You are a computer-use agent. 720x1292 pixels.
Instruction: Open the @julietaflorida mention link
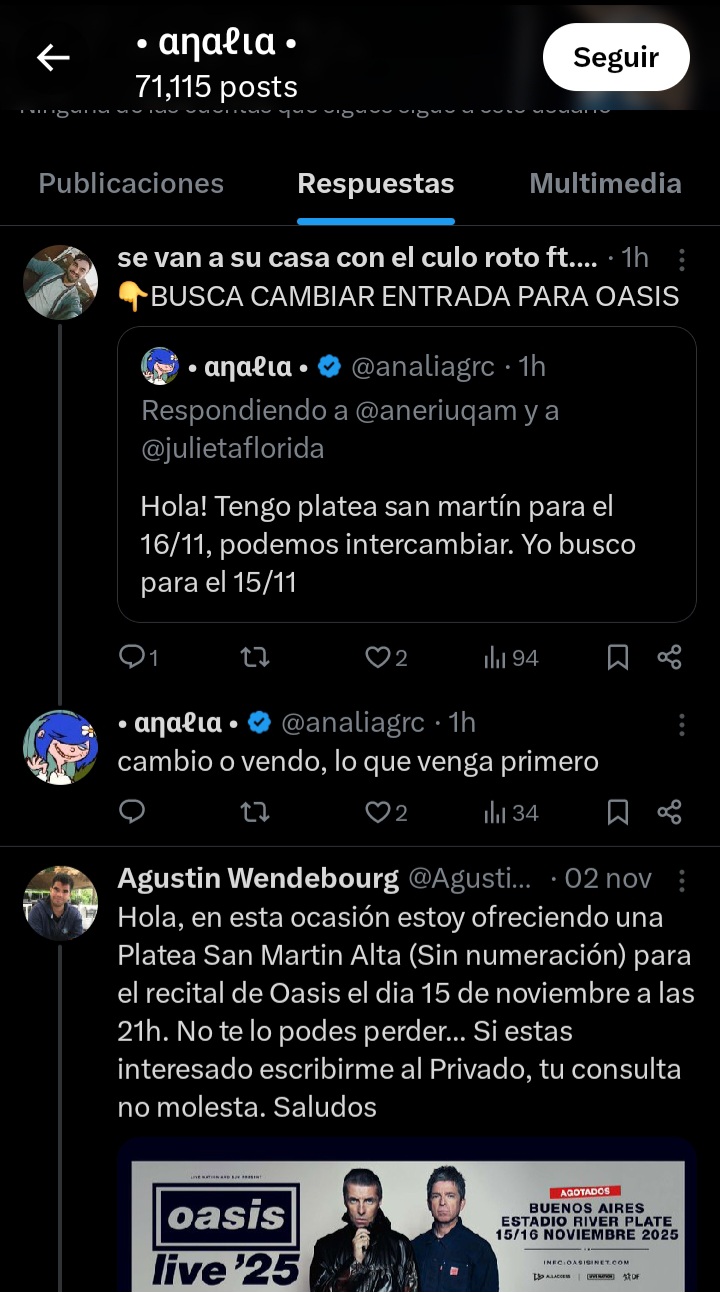(x=233, y=450)
